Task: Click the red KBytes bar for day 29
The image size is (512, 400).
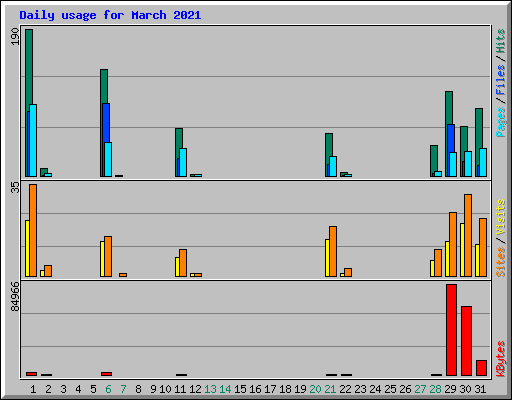Action: pos(451,330)
